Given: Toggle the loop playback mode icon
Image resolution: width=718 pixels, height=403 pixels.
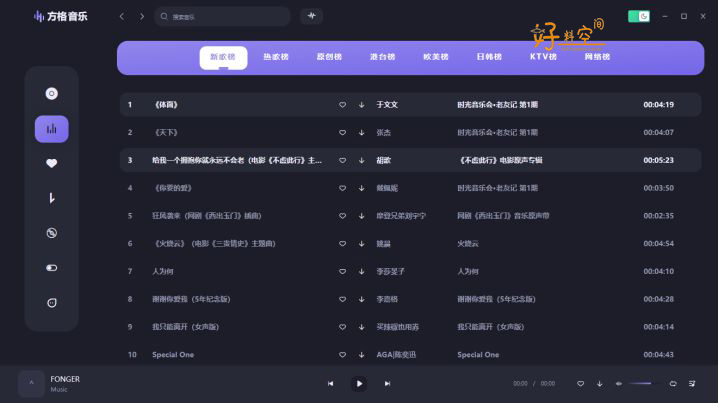Looking at the screenshot, I should [673, 384].
